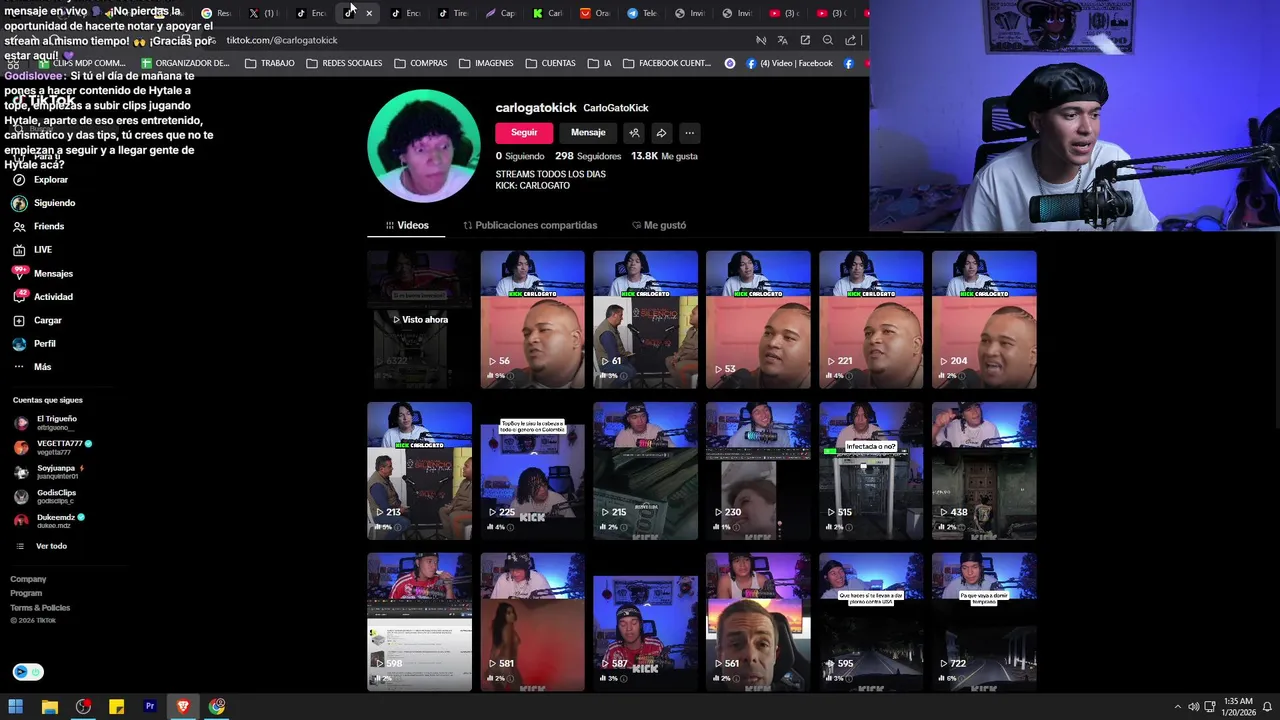Open VEGETTA777 followed account
The height and width of the screenshot is (720, 1280).
coord(52,447)
